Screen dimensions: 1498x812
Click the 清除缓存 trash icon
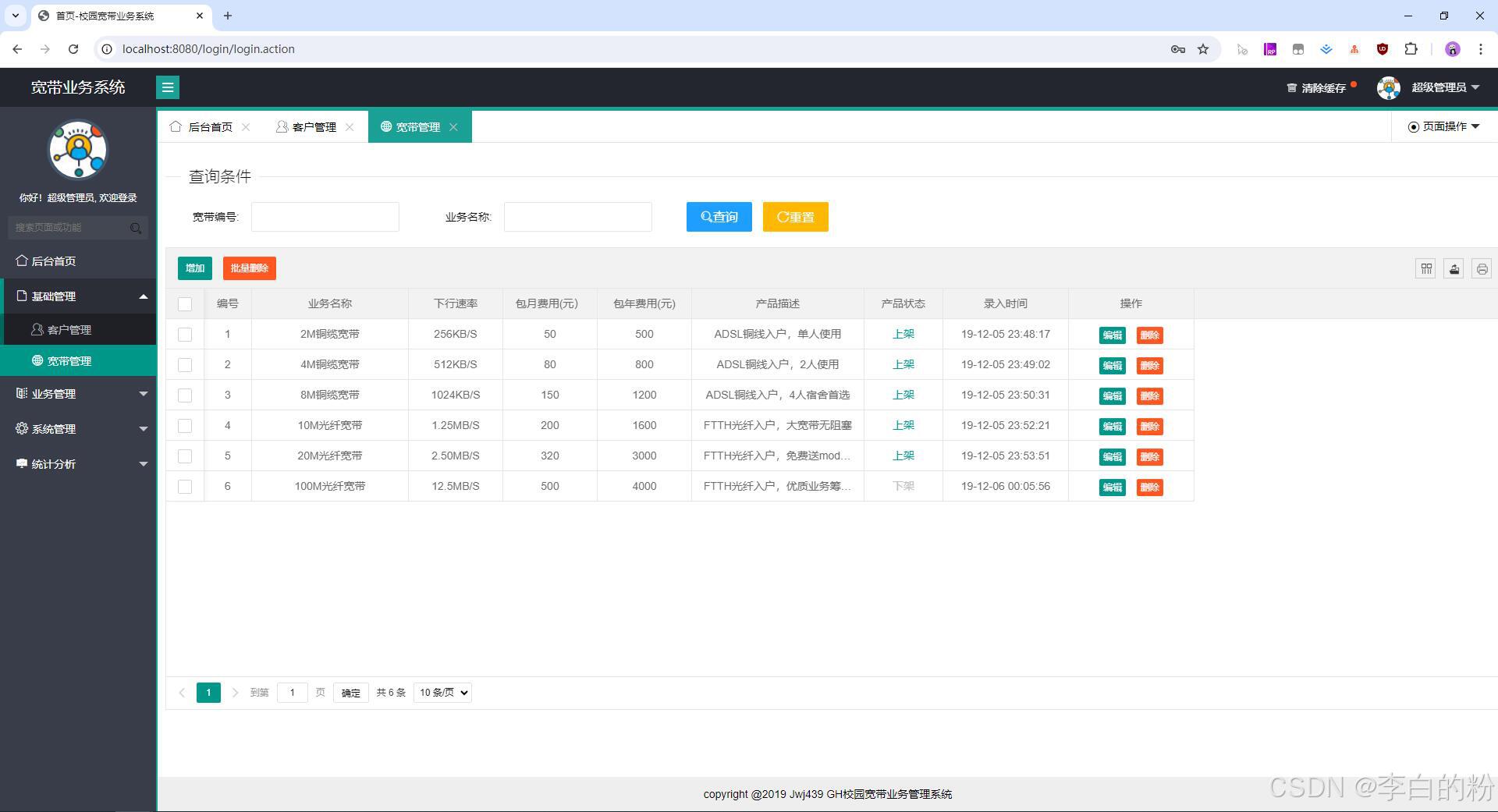tap(1292, 88)
